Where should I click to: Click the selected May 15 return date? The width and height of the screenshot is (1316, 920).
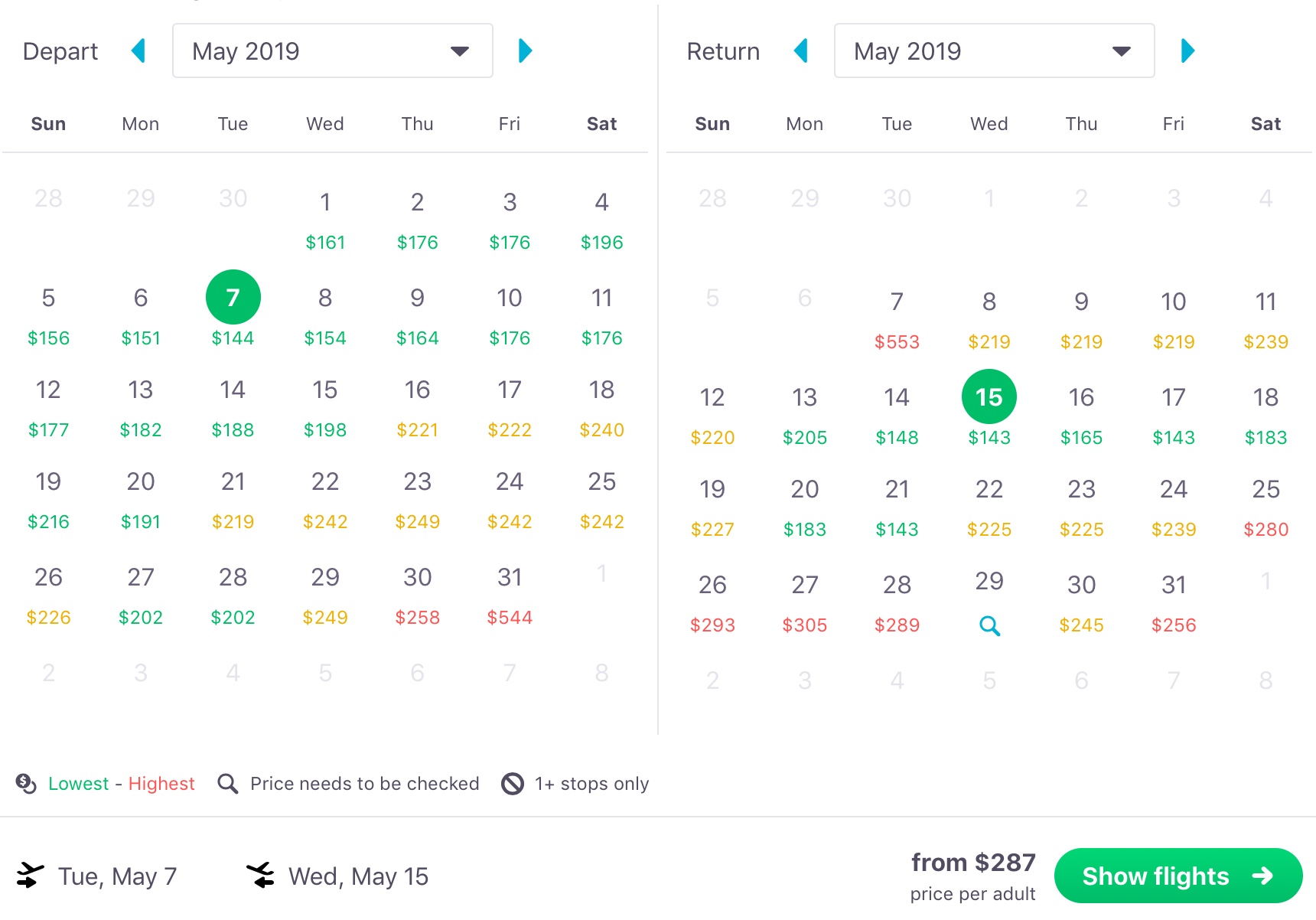coord(989,396)
